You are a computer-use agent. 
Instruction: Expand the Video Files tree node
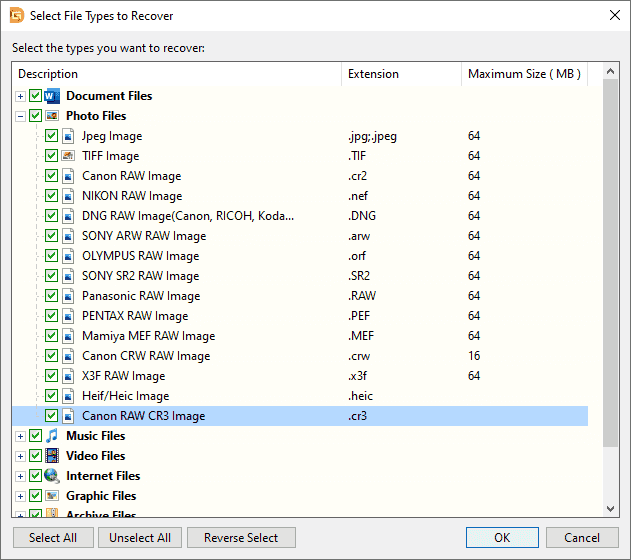coord(21,456)
